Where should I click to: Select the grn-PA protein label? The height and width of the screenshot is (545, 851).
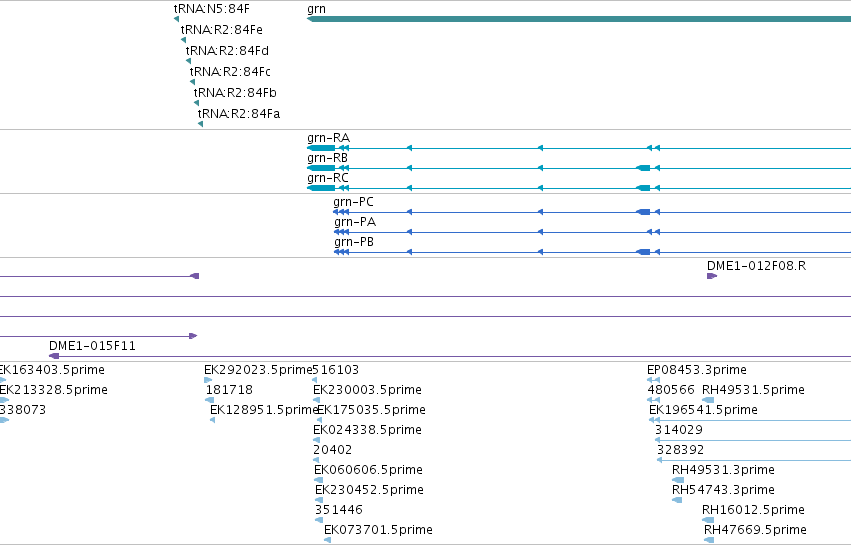(x=355, y=222)
